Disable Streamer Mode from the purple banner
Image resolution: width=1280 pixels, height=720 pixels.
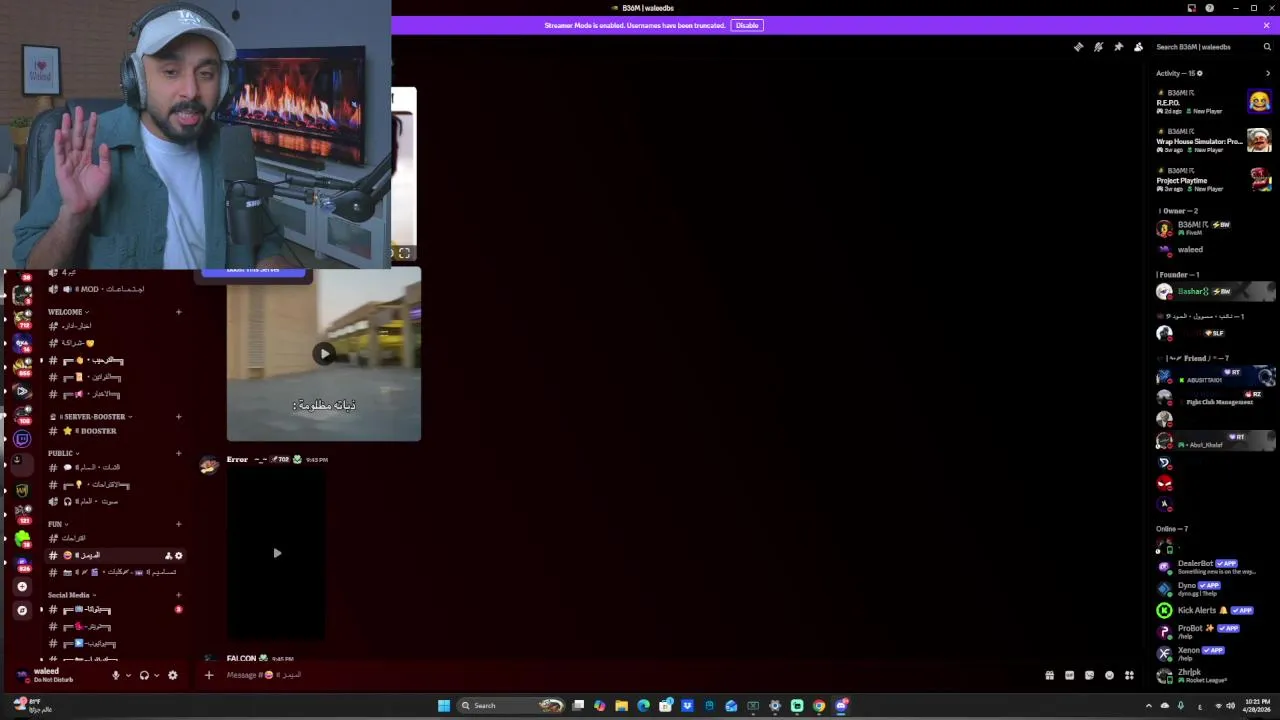coord(747,25)
